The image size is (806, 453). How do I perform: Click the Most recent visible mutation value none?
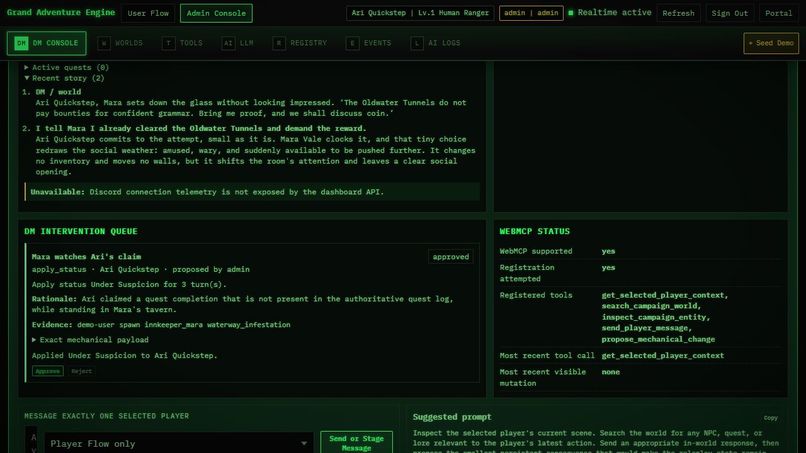[x=611, y=372]
